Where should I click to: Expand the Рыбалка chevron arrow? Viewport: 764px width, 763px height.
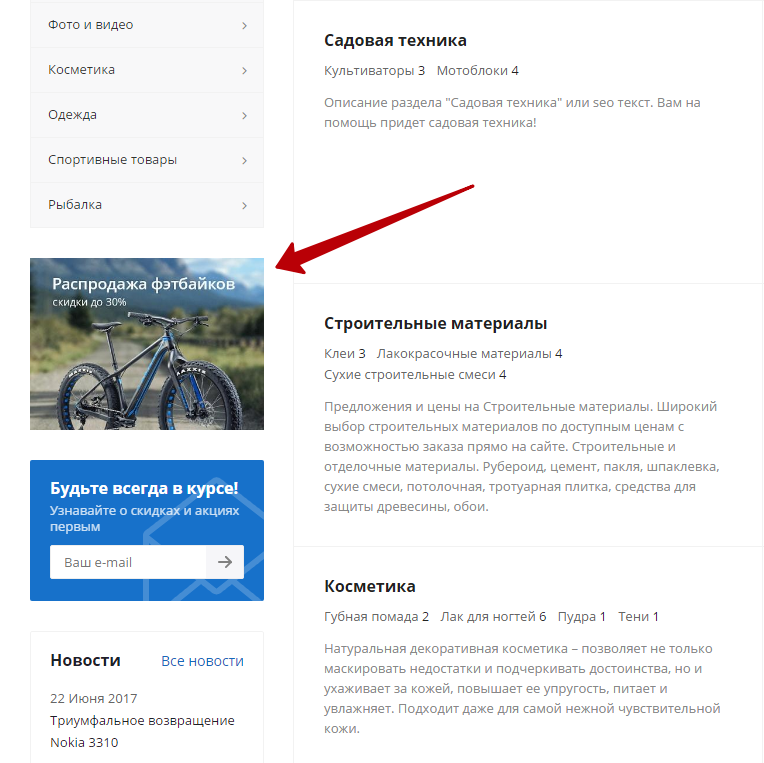(x=245, y=206)
